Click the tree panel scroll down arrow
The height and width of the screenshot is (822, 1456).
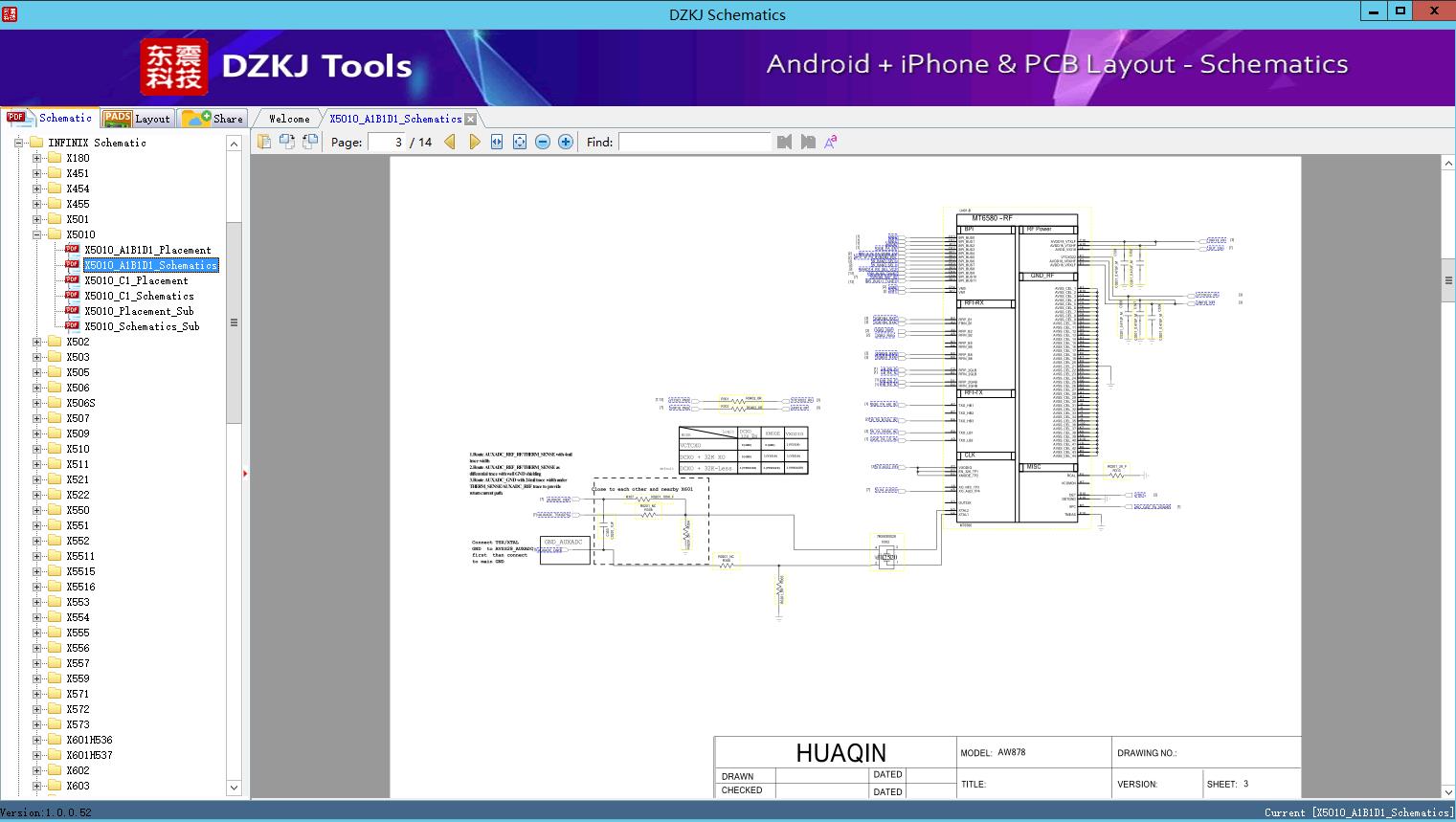point(234,788)
